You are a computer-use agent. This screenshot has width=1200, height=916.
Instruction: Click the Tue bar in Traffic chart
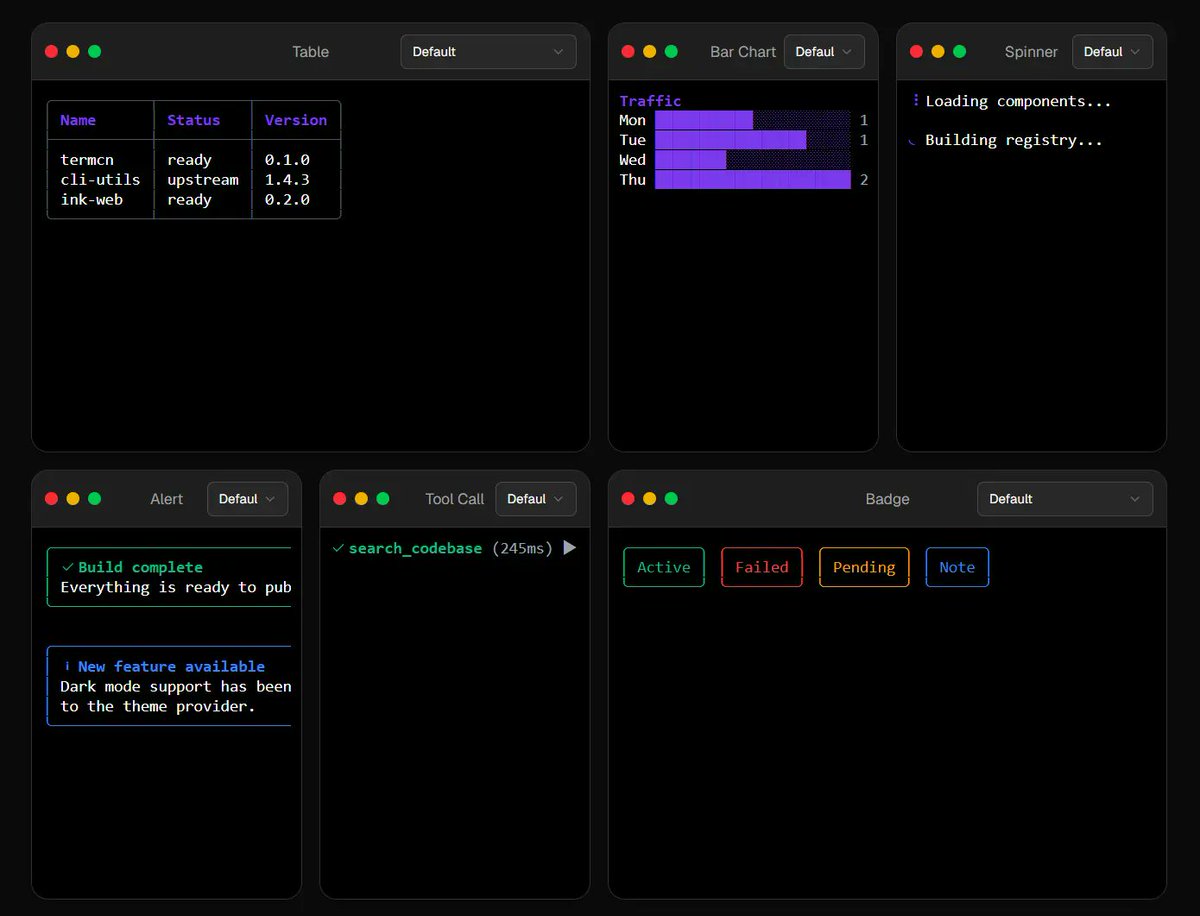point(731,140)
